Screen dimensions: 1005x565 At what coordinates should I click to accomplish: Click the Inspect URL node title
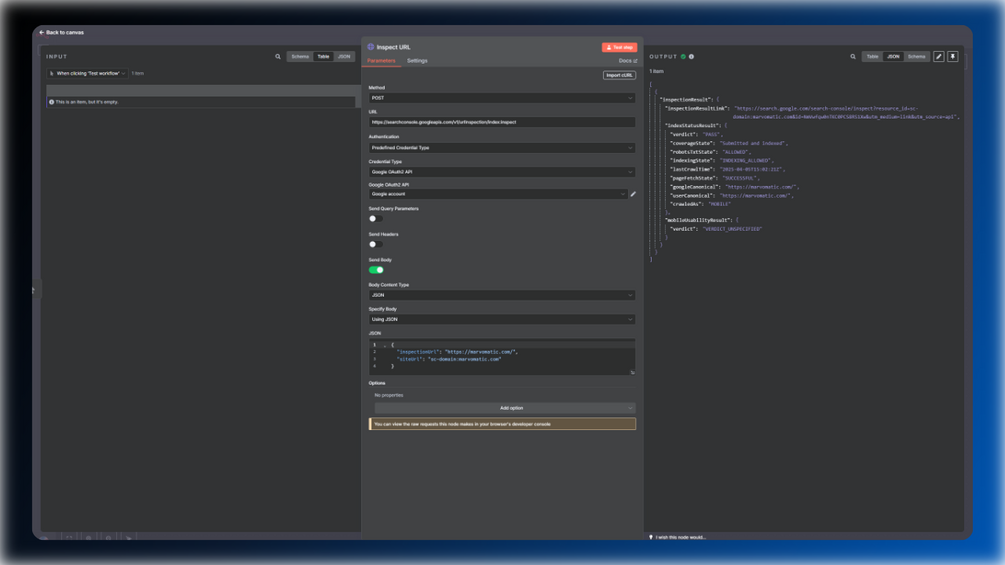(x=393, y=47)
